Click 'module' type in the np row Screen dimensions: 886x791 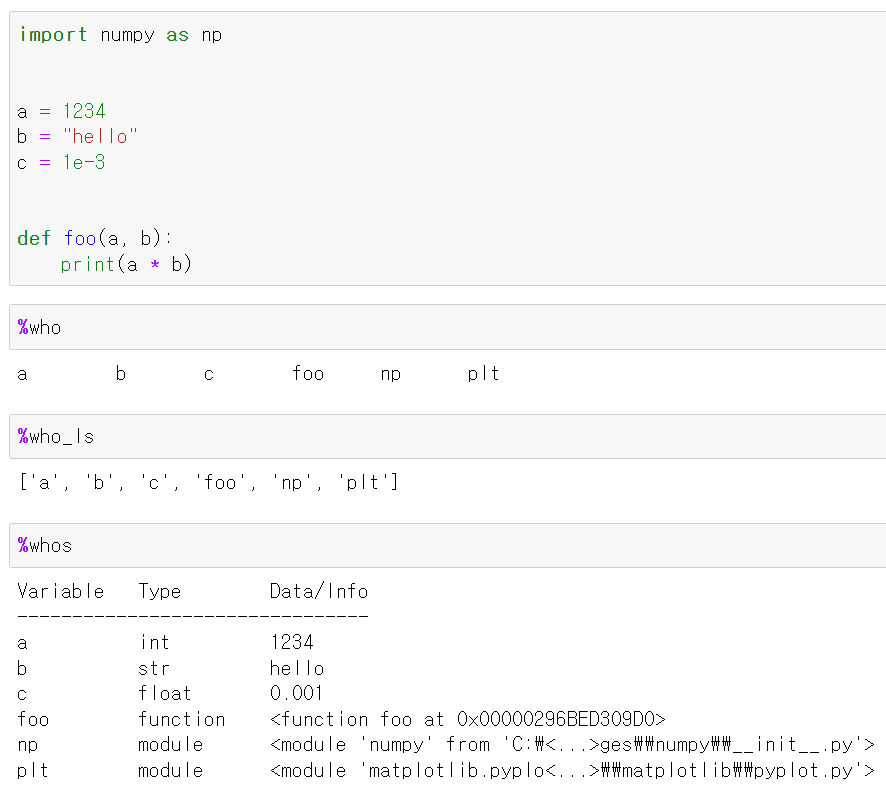pos(171,745)
